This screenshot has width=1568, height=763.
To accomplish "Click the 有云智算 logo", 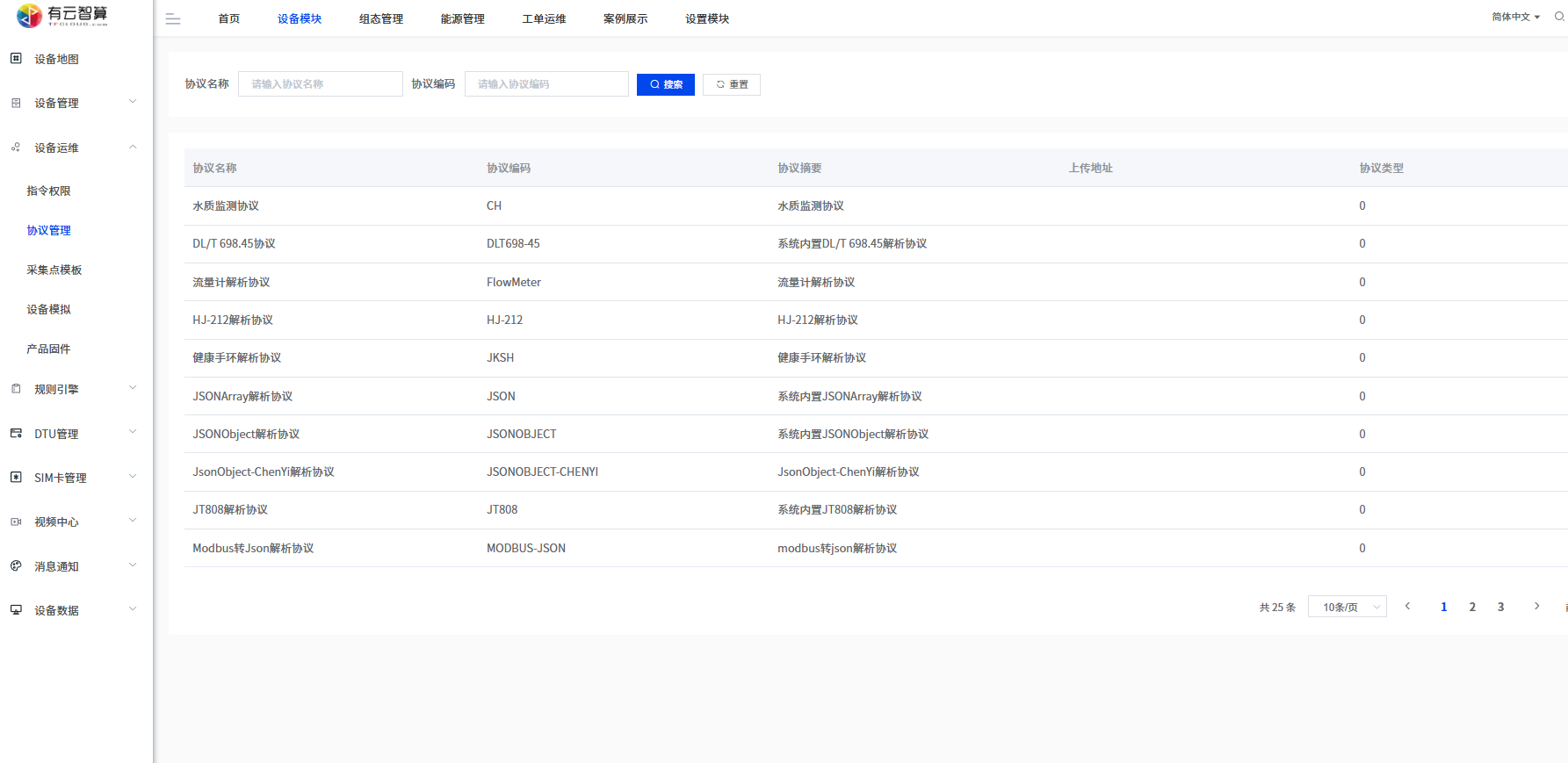I will (x=62, y=15).
